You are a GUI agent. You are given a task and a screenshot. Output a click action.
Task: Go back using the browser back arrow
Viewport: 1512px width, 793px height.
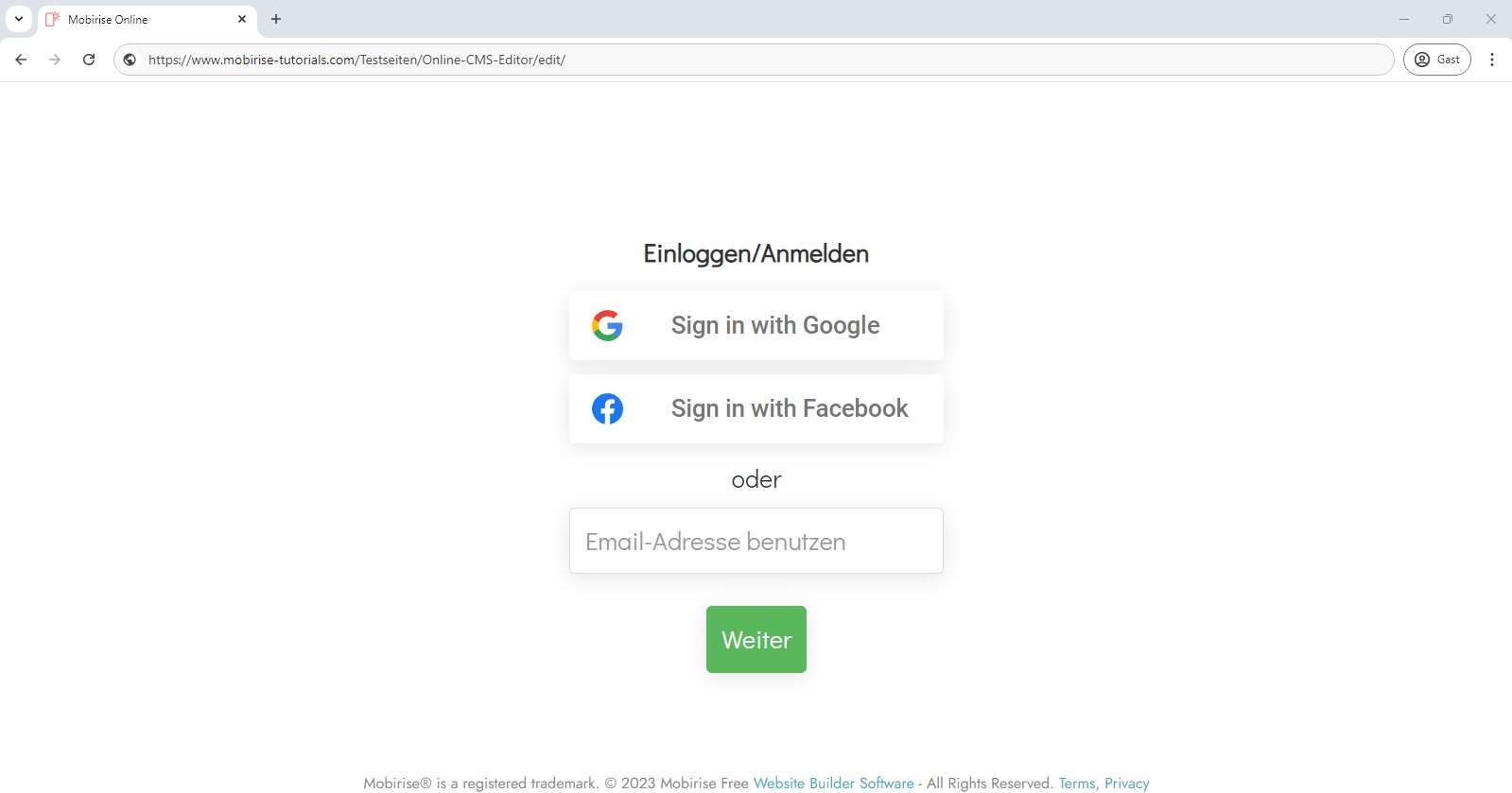coord(21,60)
